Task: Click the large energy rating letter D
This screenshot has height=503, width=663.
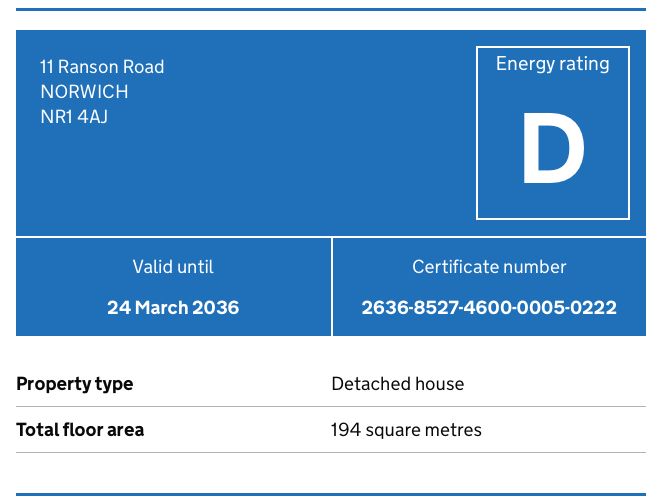Action: point(553,148)
